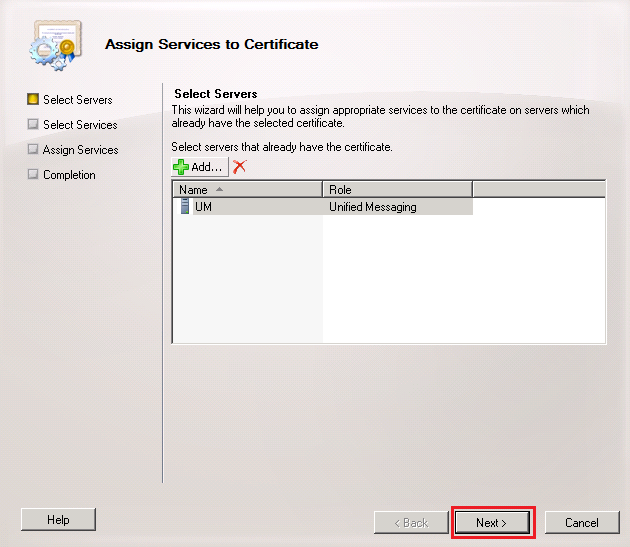Screen dimensions: 630x547
Task: Click the Select Services step label
Action: pyautogui.click(x=80, y=125)
